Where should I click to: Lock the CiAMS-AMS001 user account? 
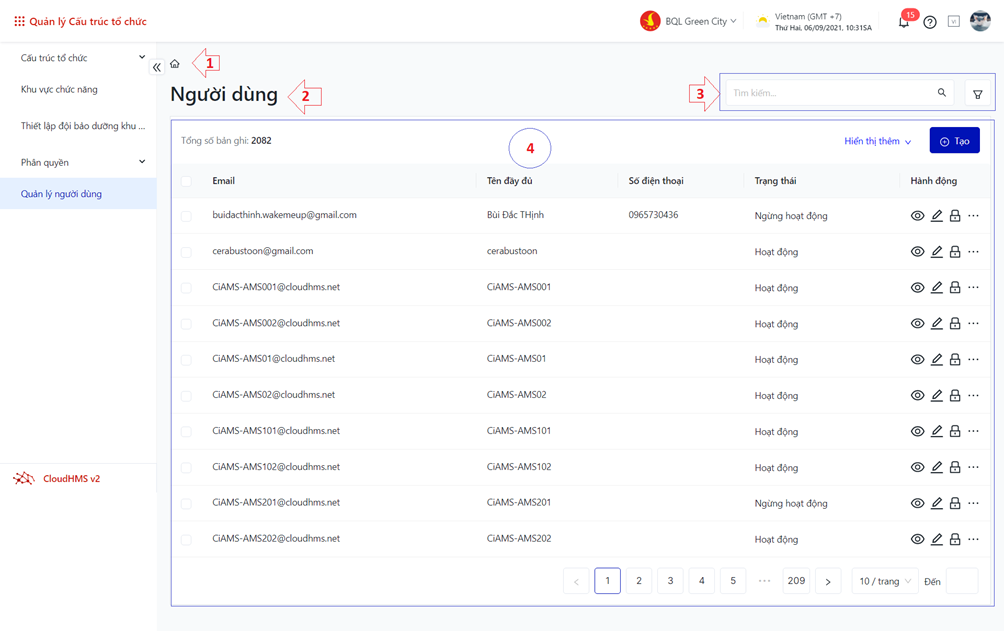(955, 288)
